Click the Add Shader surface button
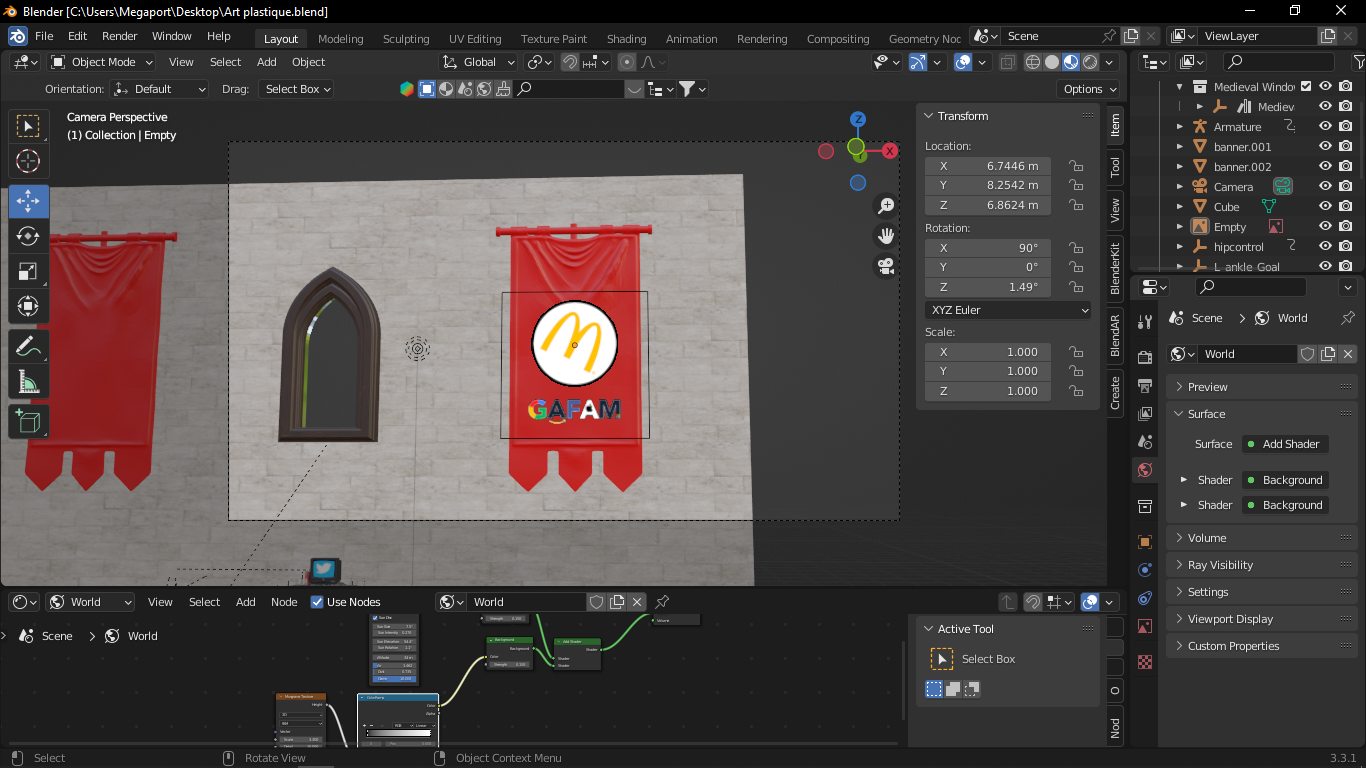The image size is (1366, 768). [x=1285, y=444]
